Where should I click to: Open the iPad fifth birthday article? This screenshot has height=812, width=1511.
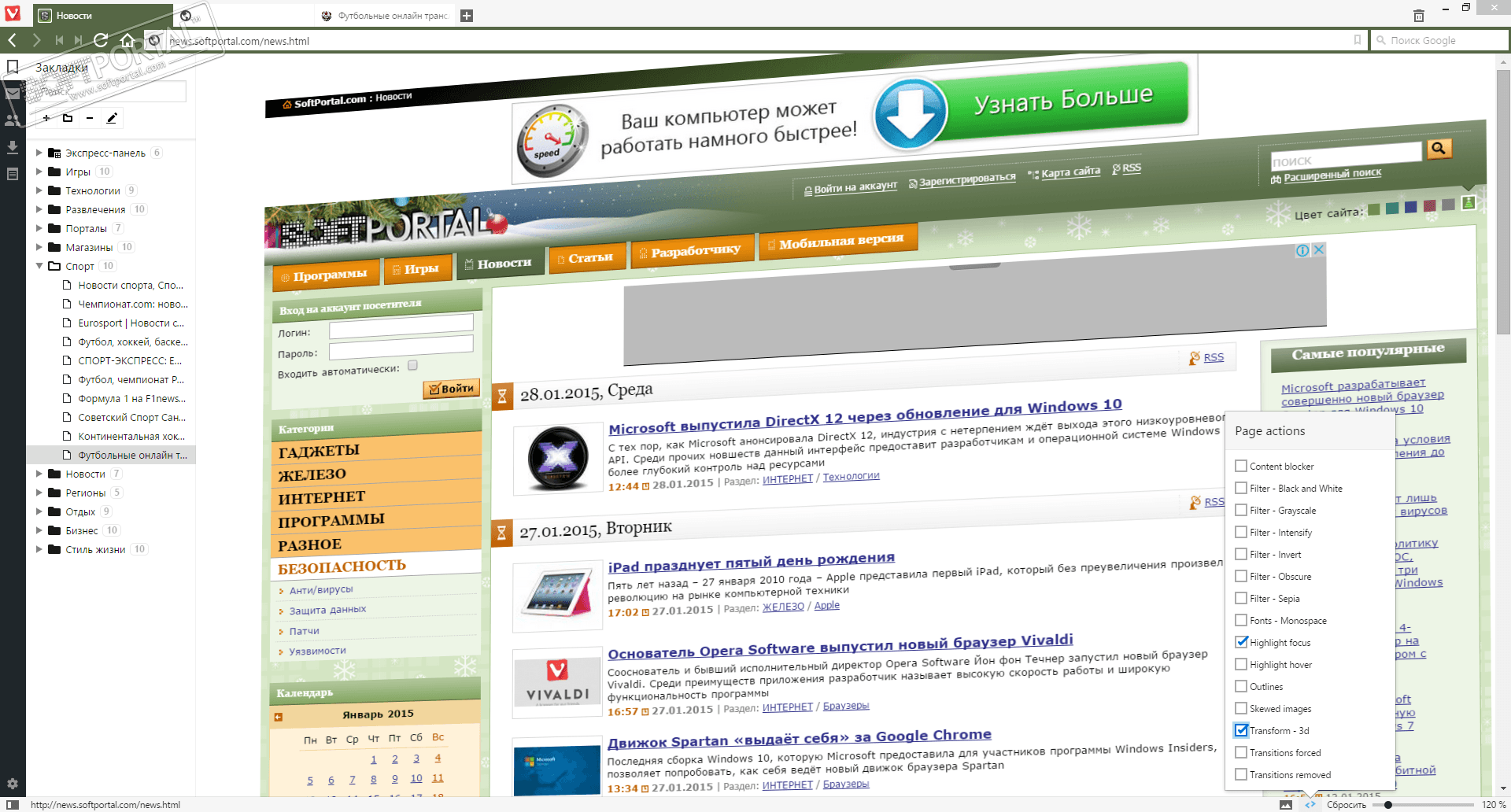tap(752, 562)
